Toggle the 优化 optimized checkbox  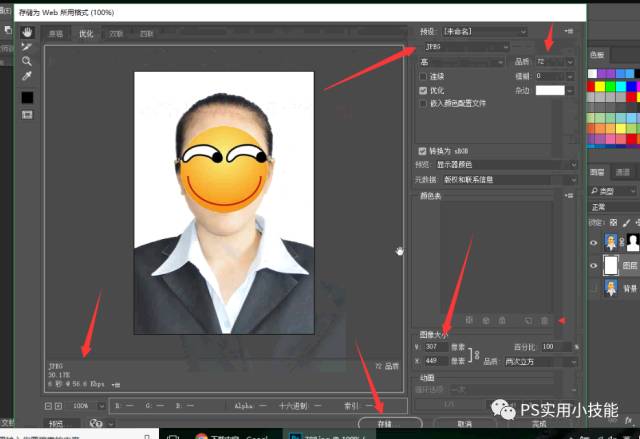(423, 90)
